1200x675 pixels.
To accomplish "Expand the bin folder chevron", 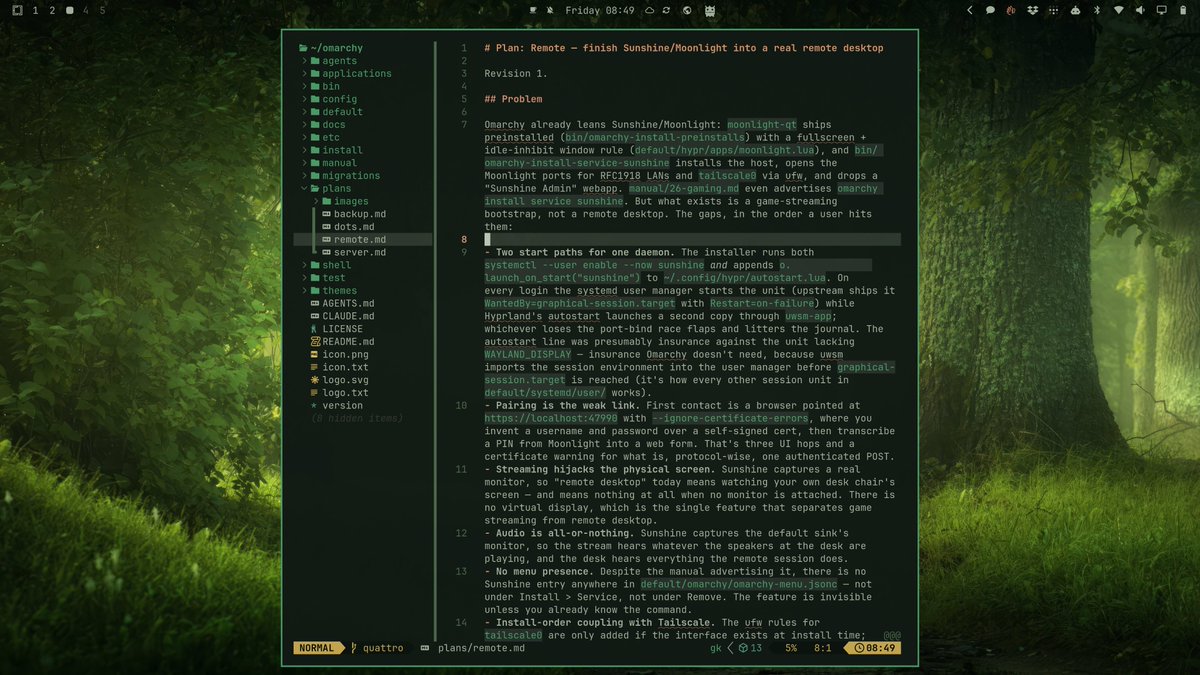I will pyautogui.click(x=304, y=87).
